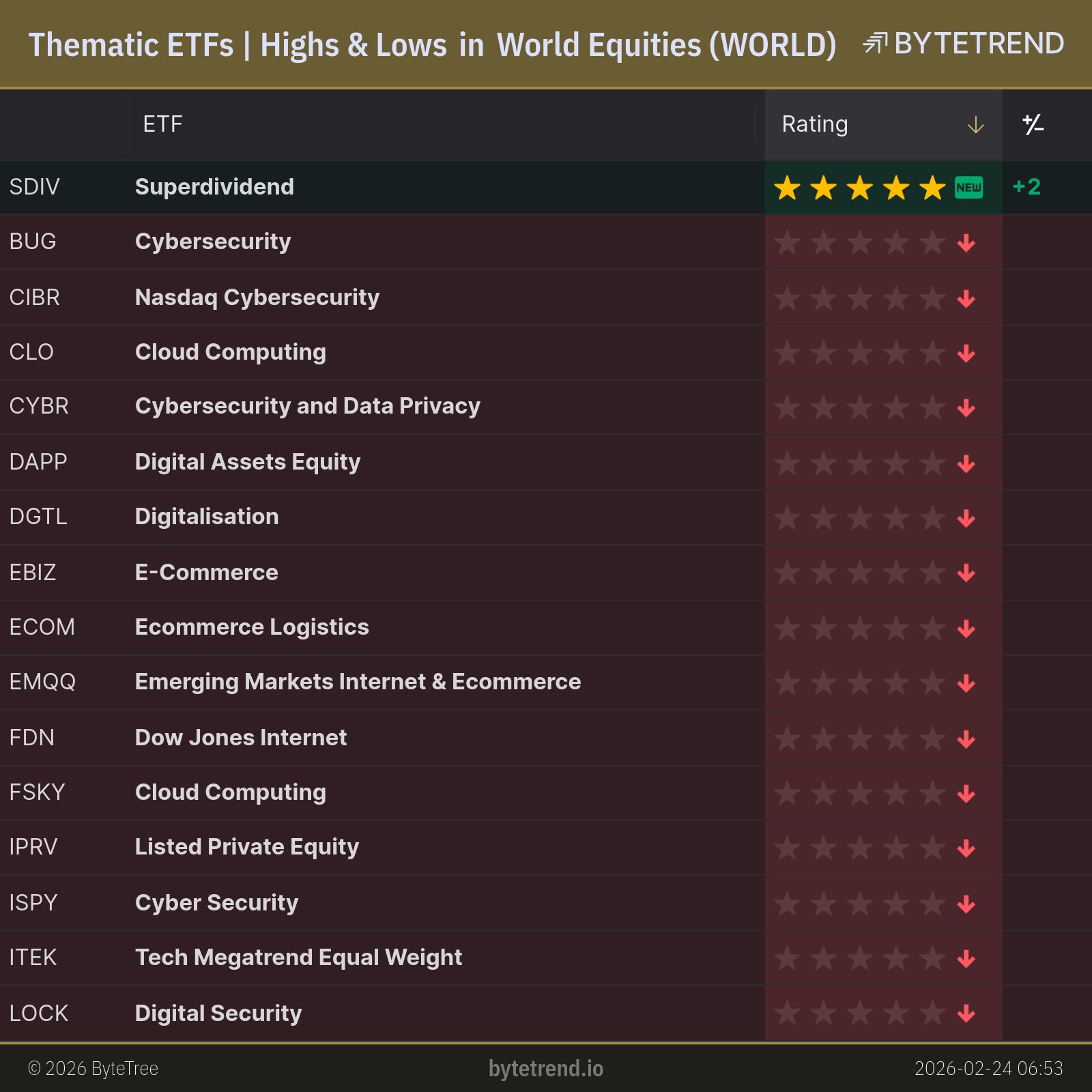Open the Superdividend ETF name
The width and height of the screenshot is (1092, 1092).
coord(214,187)
